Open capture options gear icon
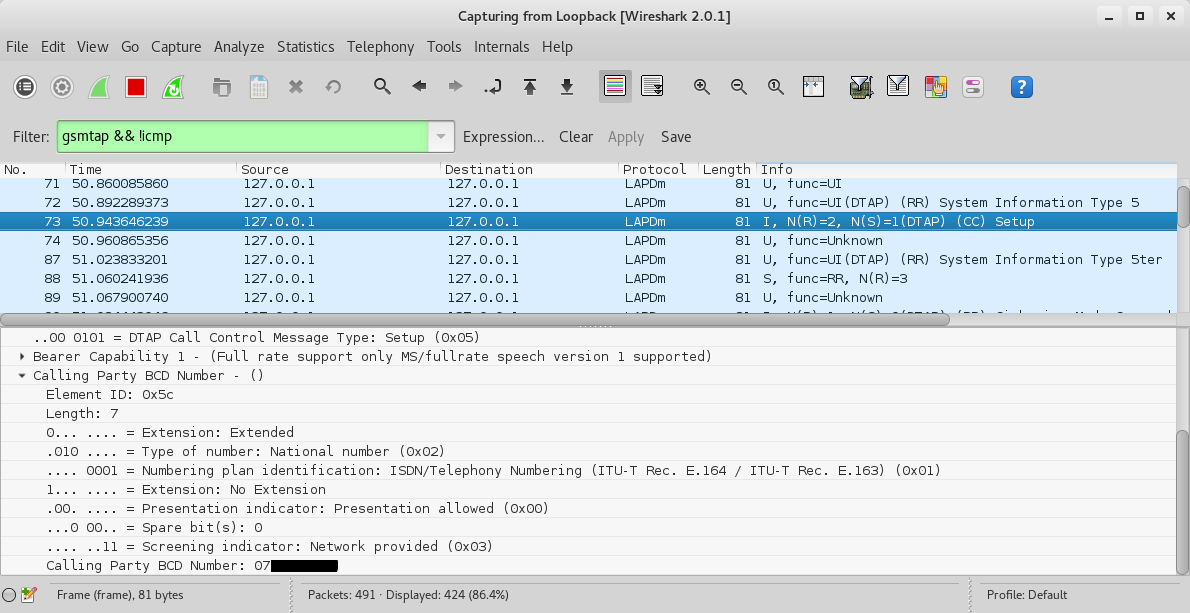Viewport: 1190px width, 613px height. point(62,87)
